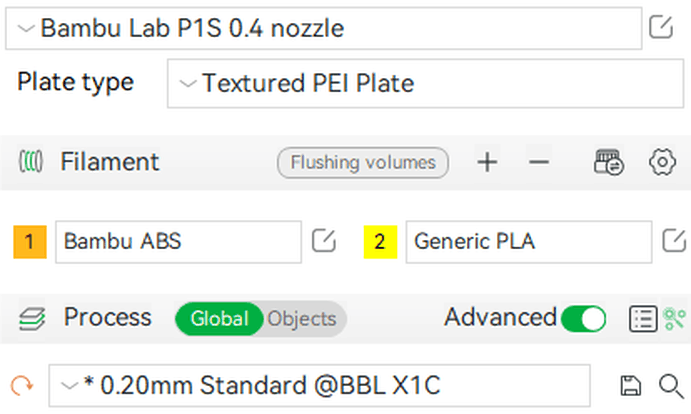Select the Bambu ABS filament field
This screenshot has height=414, width=691.
pos(178,242)
